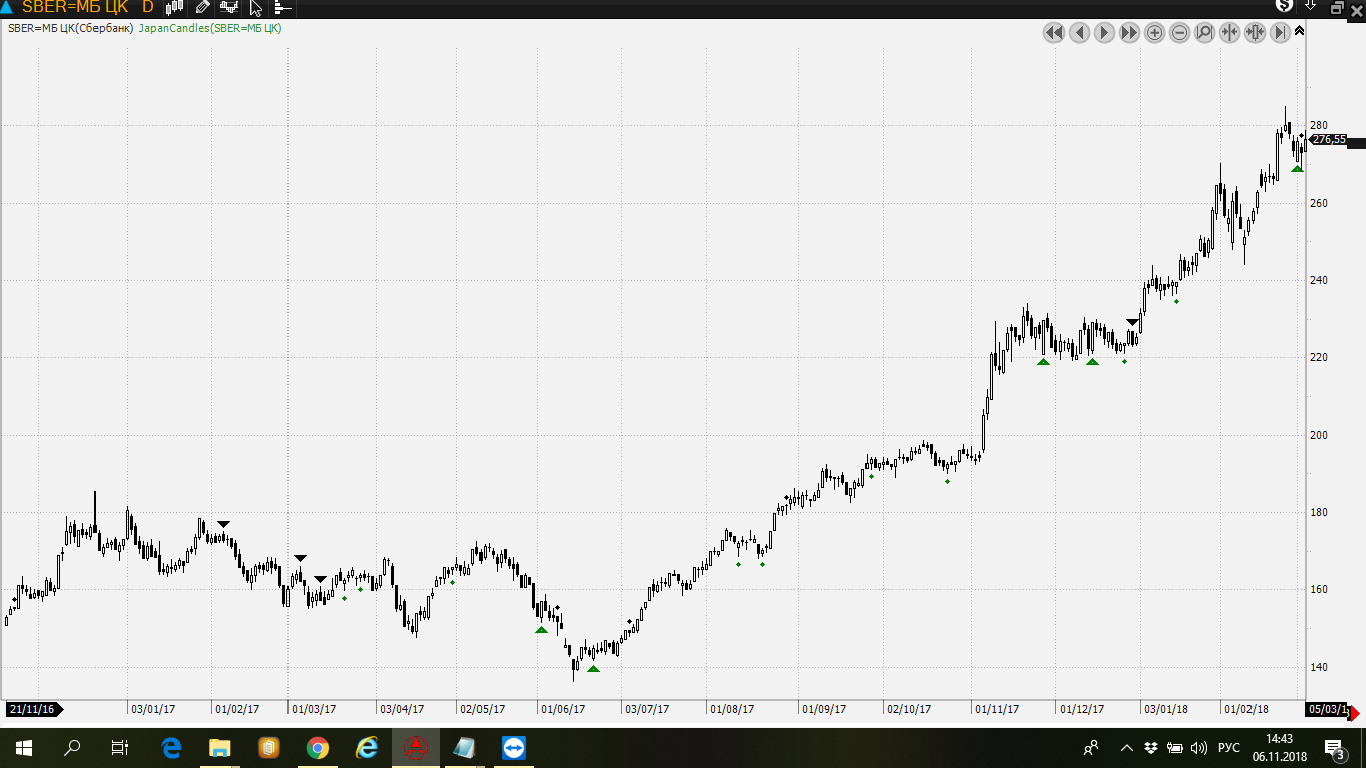Change the D timeframe selector
This screenshot has height=768, width=1366.
pyautogui.click(x=148, y=8)
